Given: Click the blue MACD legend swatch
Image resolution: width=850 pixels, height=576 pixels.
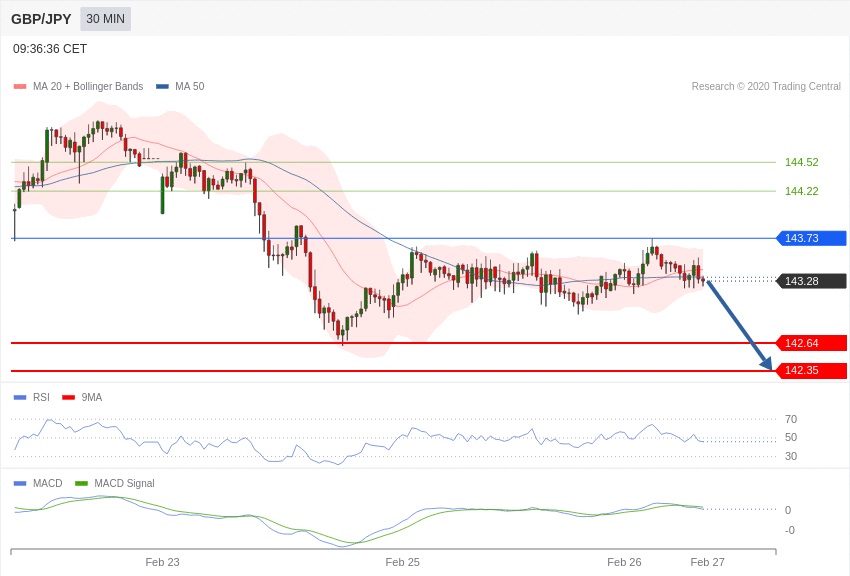Looking at the screenshot, I should click(20, 483).
